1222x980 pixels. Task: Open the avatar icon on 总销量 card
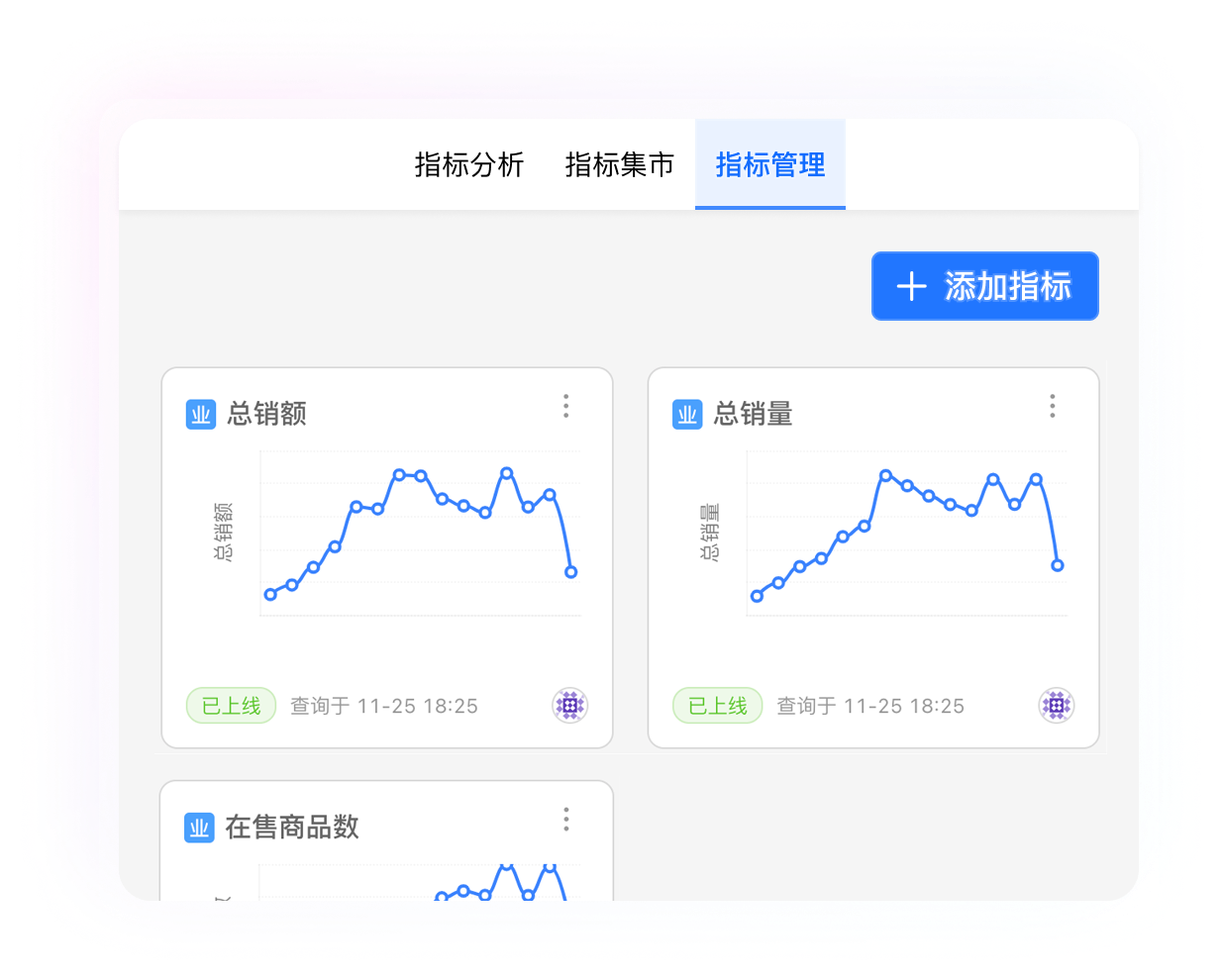click(x=1057, y=706)
